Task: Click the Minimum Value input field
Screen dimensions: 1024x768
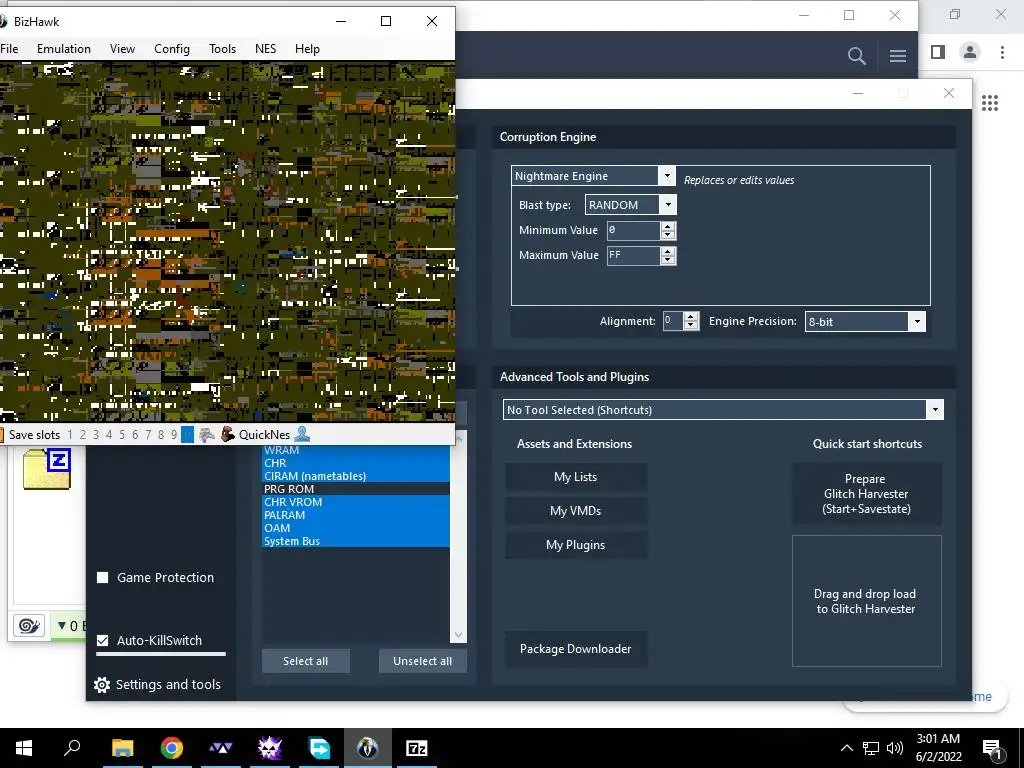Action: 633,231
